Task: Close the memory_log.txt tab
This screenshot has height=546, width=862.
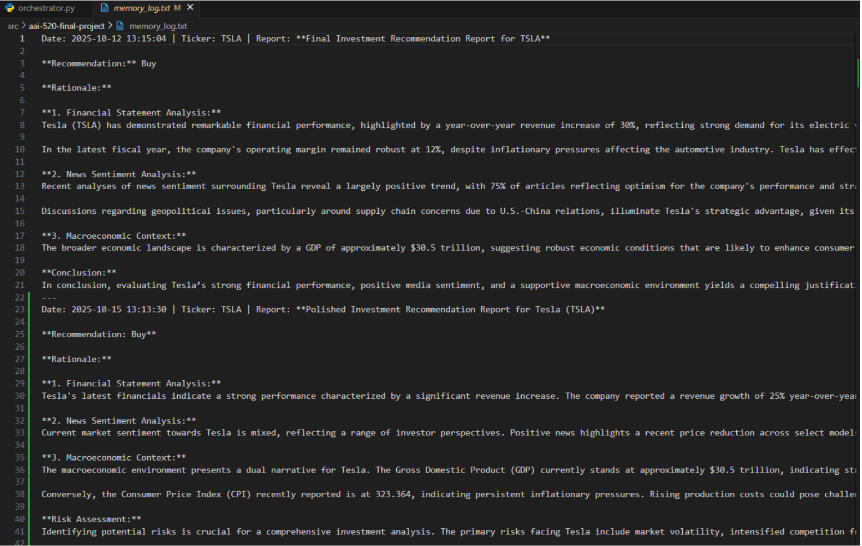Action: click(x=190, y=8)
